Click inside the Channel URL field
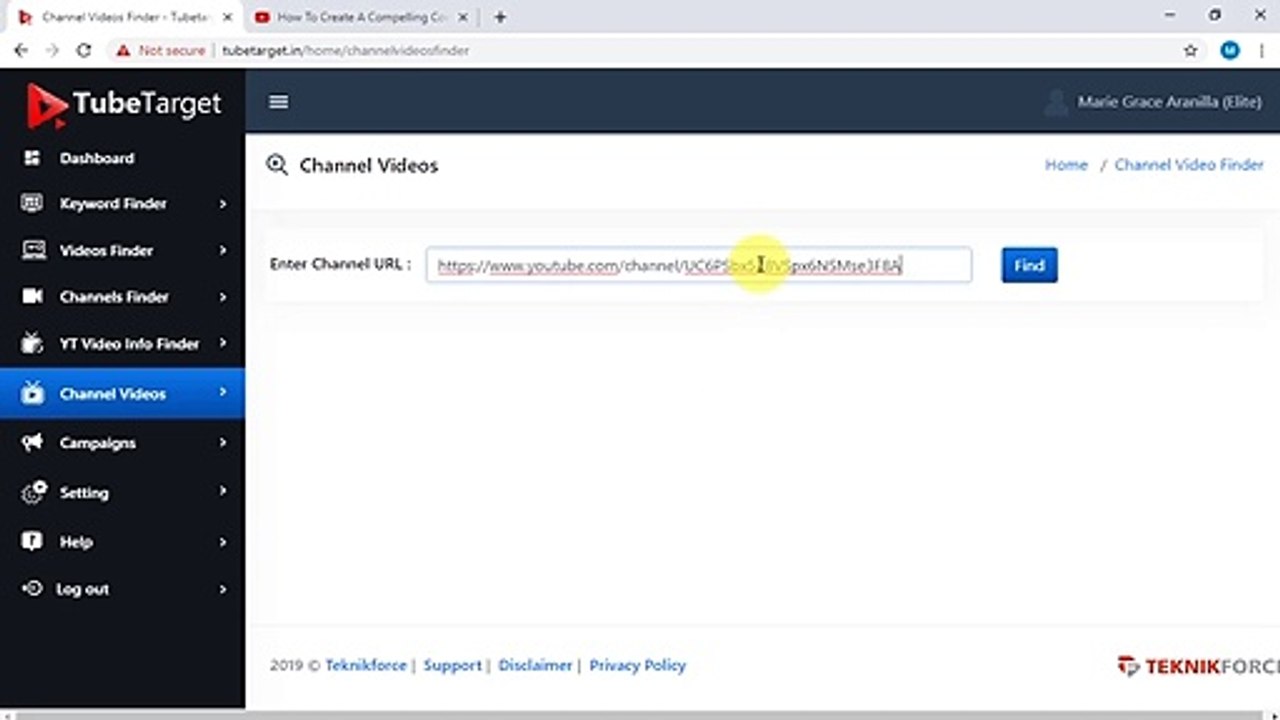This screenshot has height=720, width=1280. click(698, 265)
